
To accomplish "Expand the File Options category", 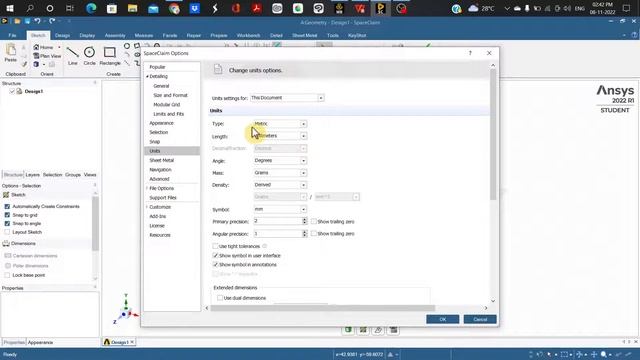I will pyautogui.click(x=147, y=188).
